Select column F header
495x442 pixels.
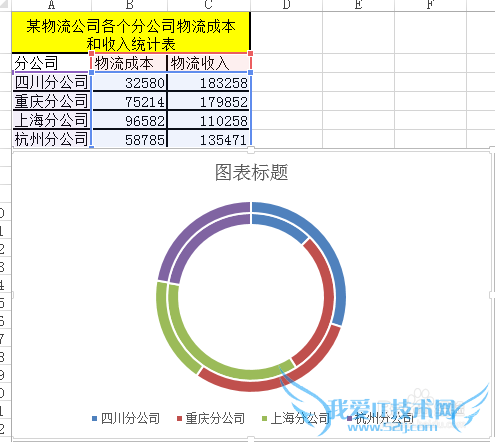pos(430,5)
